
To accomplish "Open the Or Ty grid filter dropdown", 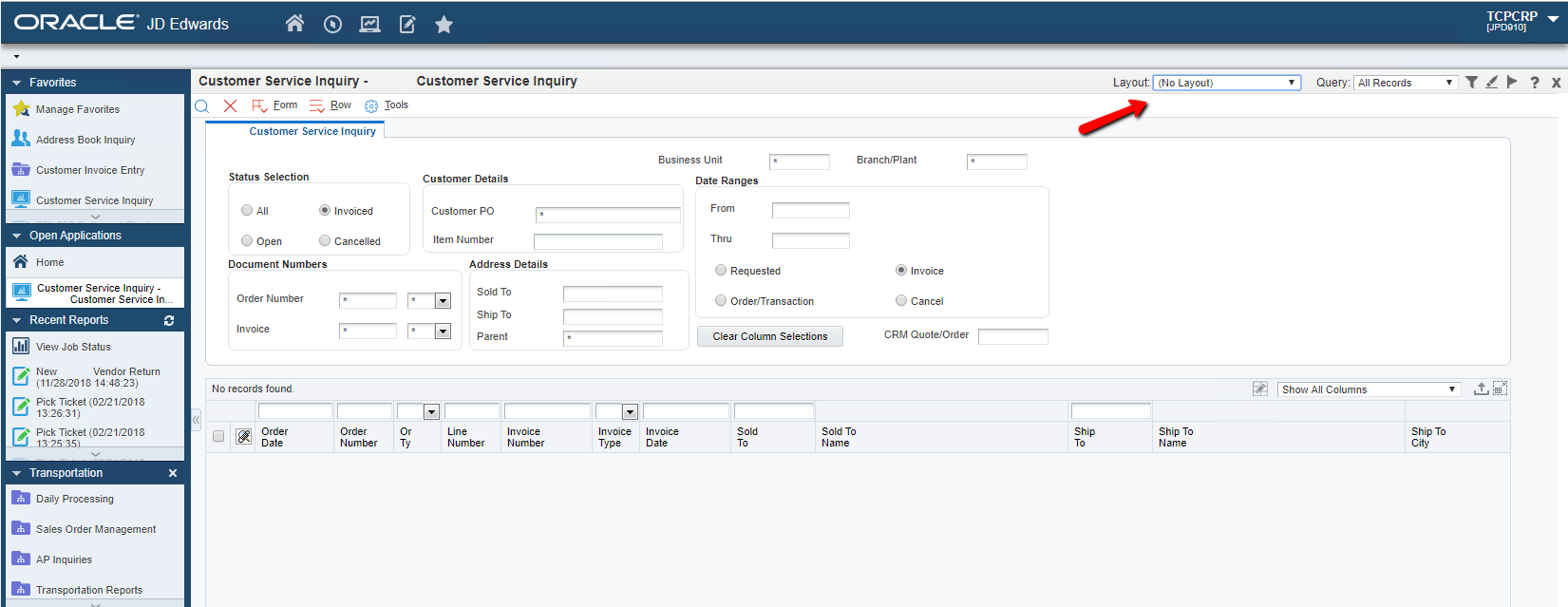I will pos(431,411).
